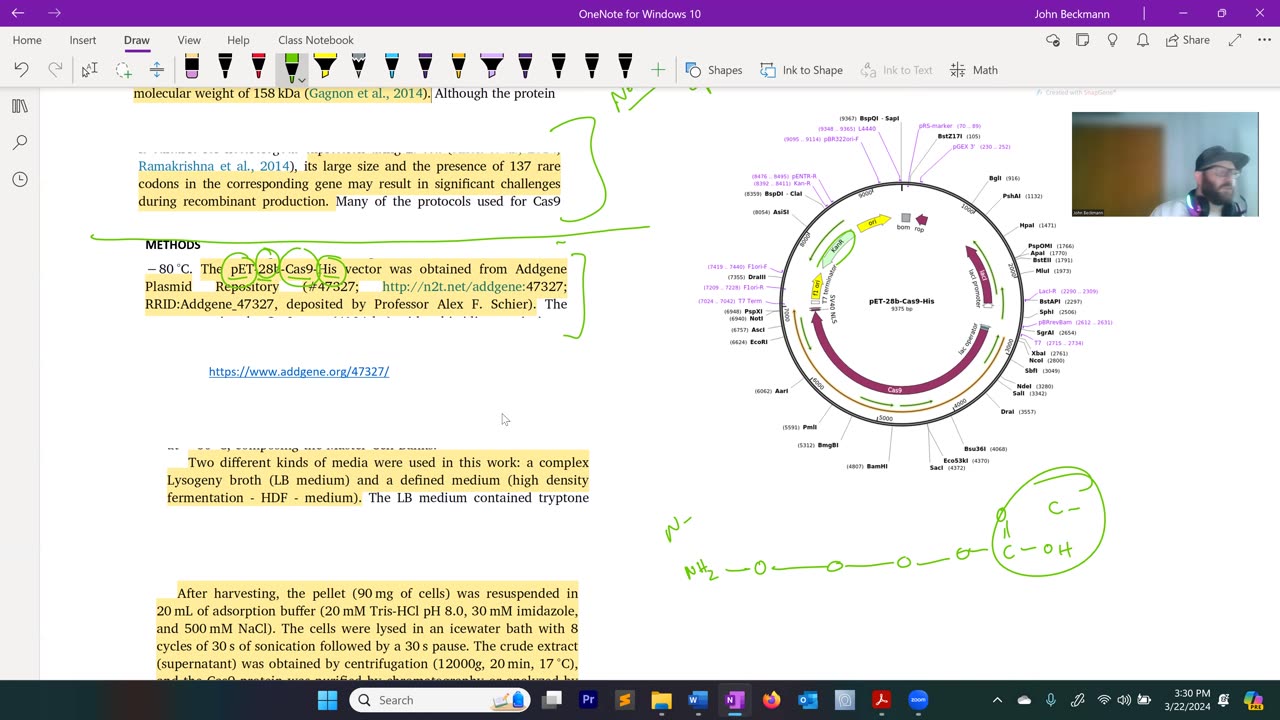The width and height of the screenshot is (1280, 720).
Task: Open File Explorer from taskbar
Action: [x=661, y=700]
